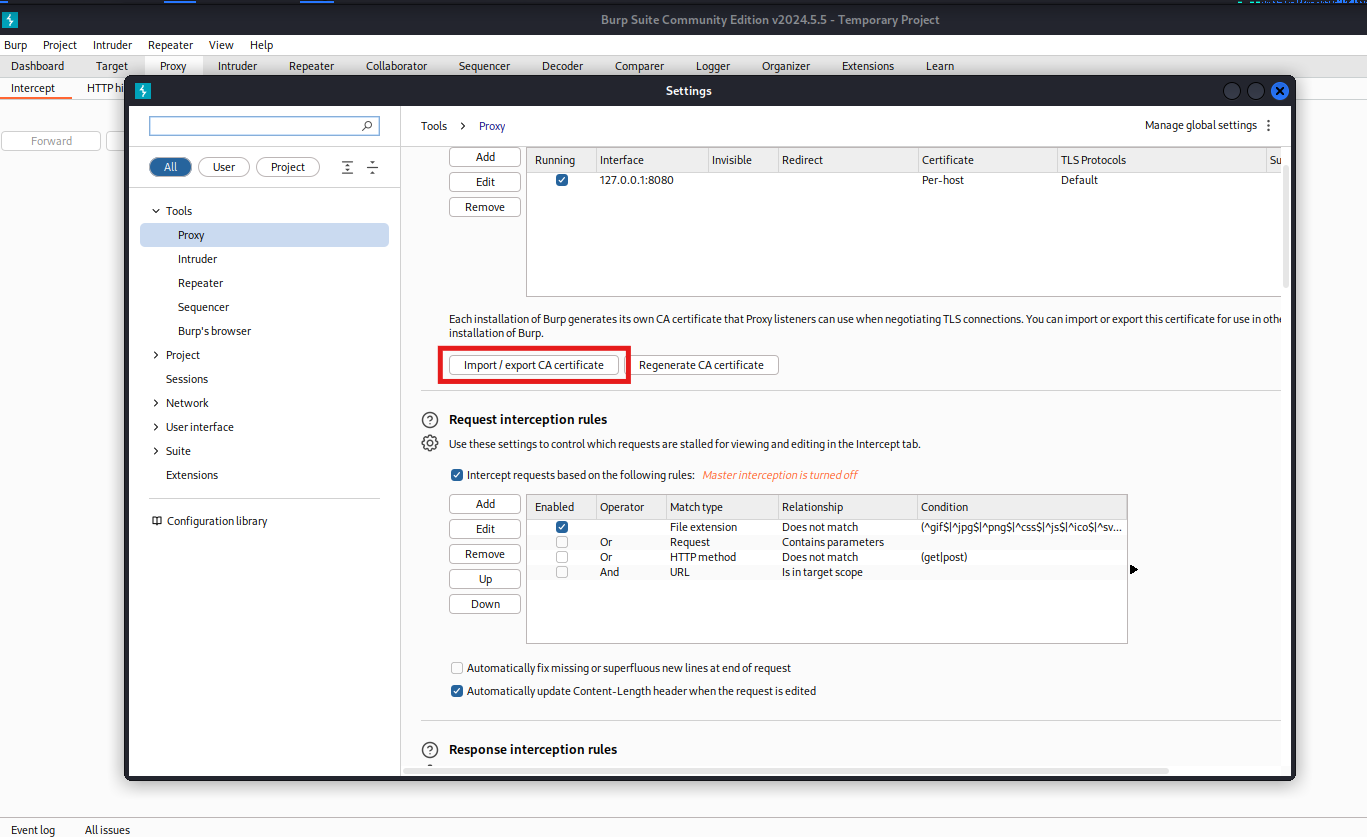Select Burp's browser in settings tree
1367x837 pixels.
pyautogui.click(x=214, y=331)
